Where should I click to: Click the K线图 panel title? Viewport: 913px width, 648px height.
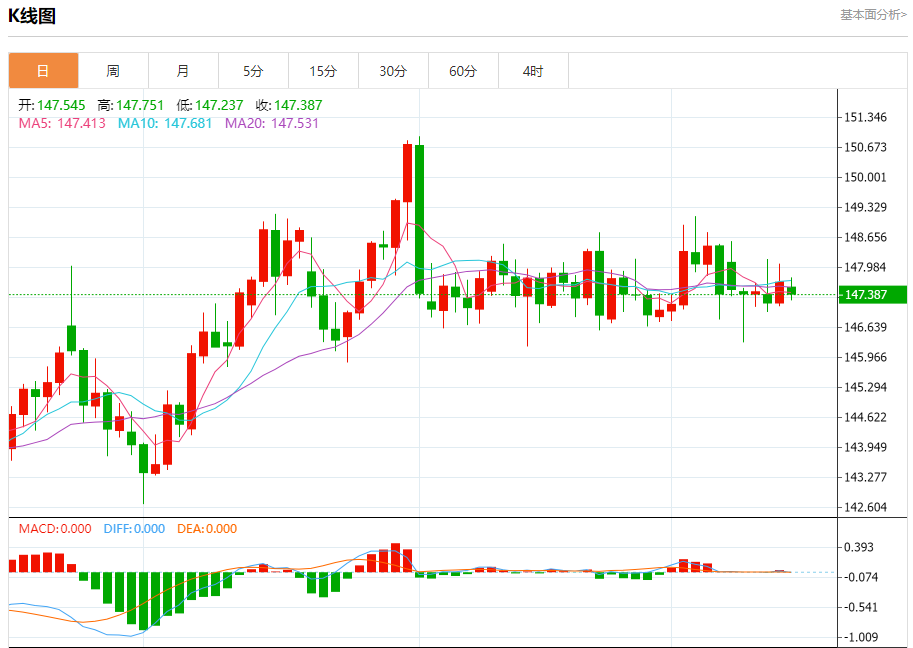pos(32,16)
